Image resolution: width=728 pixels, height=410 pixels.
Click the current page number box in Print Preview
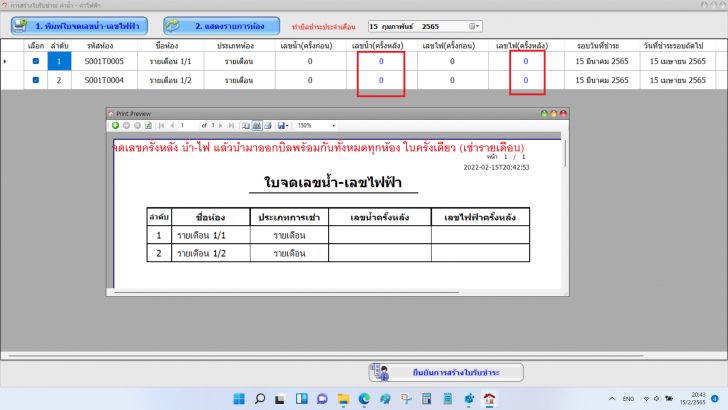[x=188, y=125]
